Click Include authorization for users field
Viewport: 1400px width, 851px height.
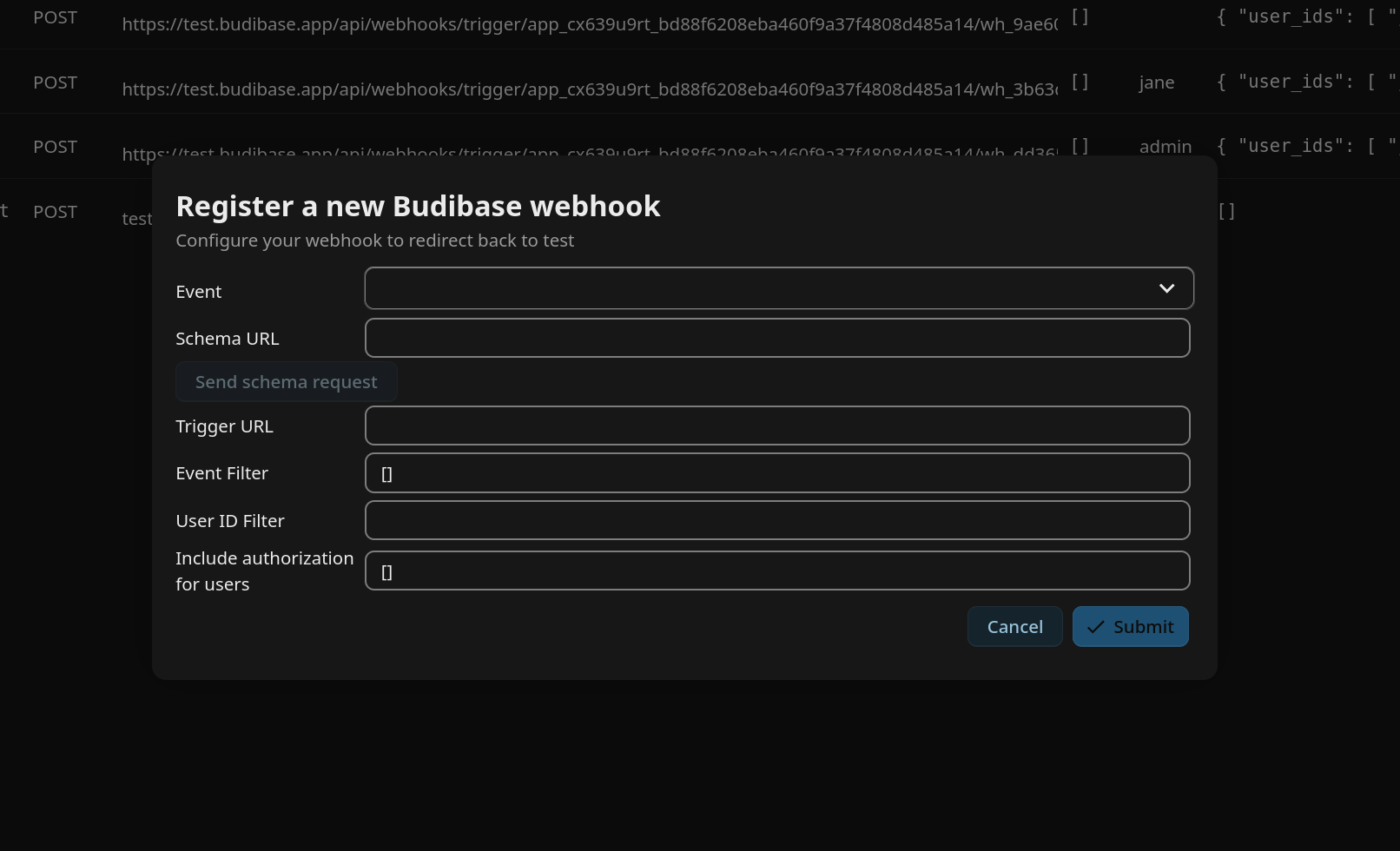pos(777,571)
